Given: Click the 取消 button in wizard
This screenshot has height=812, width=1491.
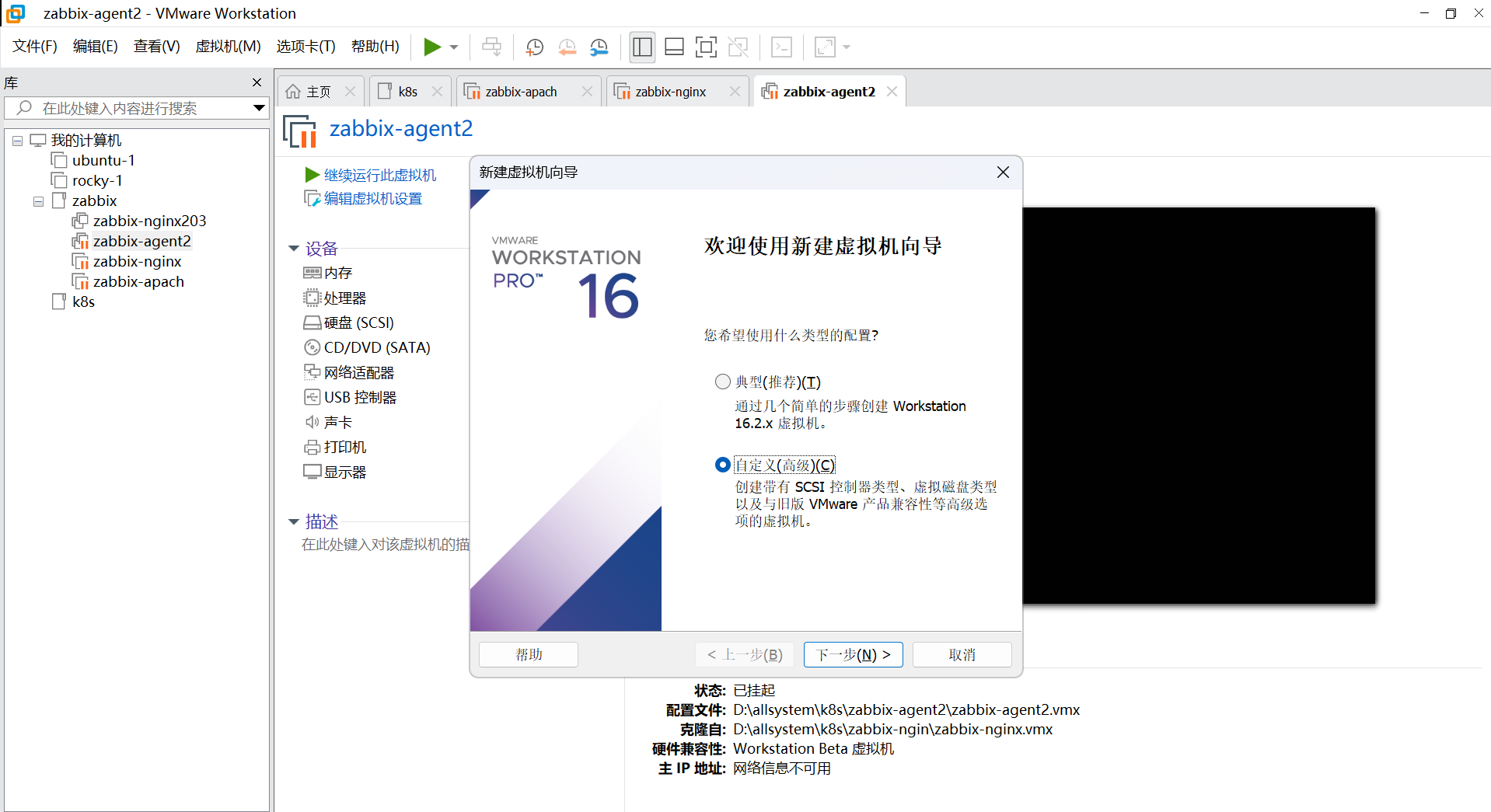Looking at the screenshot, I should [x=962, y=654].
